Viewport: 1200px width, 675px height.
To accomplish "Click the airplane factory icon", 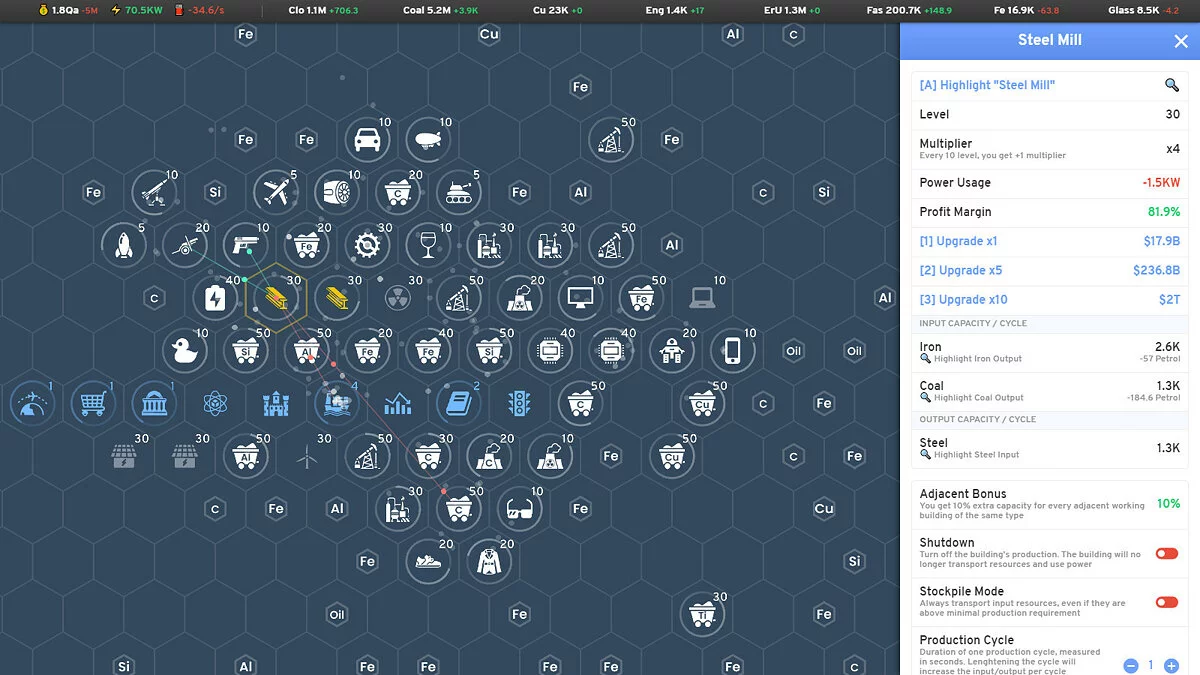I will click(x=276, y=192).
